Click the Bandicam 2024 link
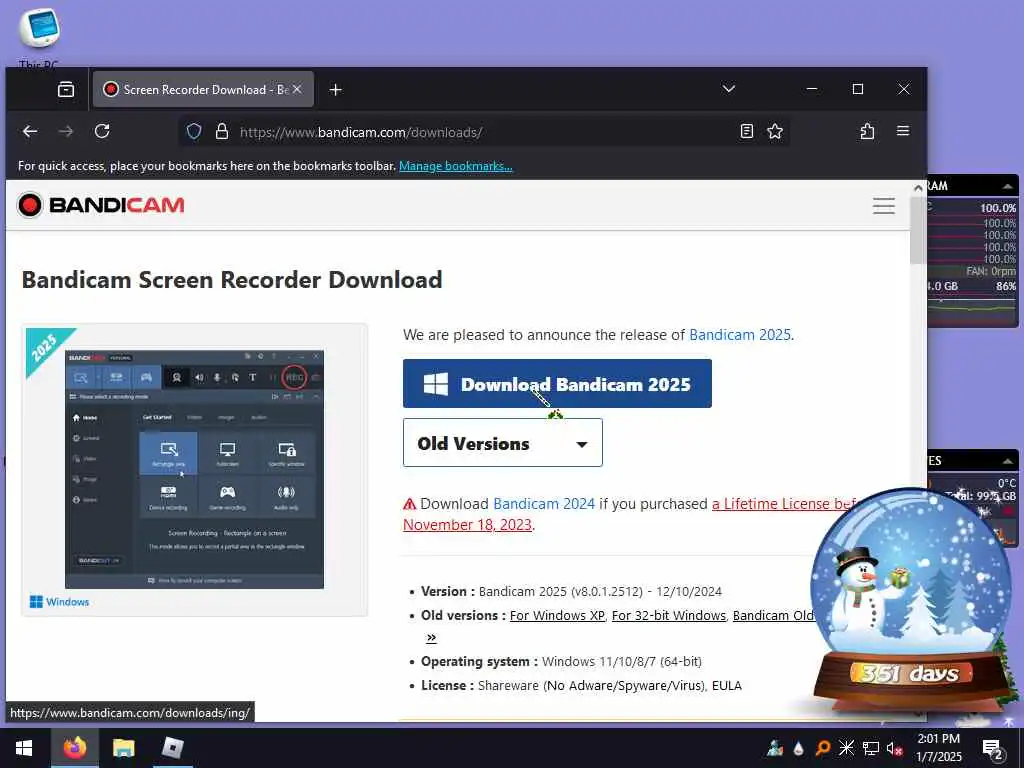 pos(544,504)
